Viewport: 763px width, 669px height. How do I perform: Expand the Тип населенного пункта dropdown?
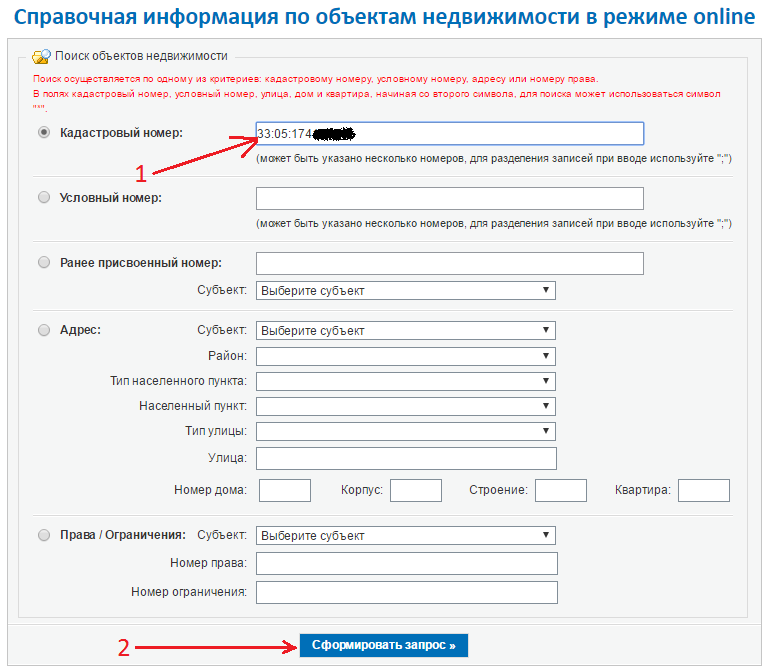pyautogui.click(x=405, y=381)
